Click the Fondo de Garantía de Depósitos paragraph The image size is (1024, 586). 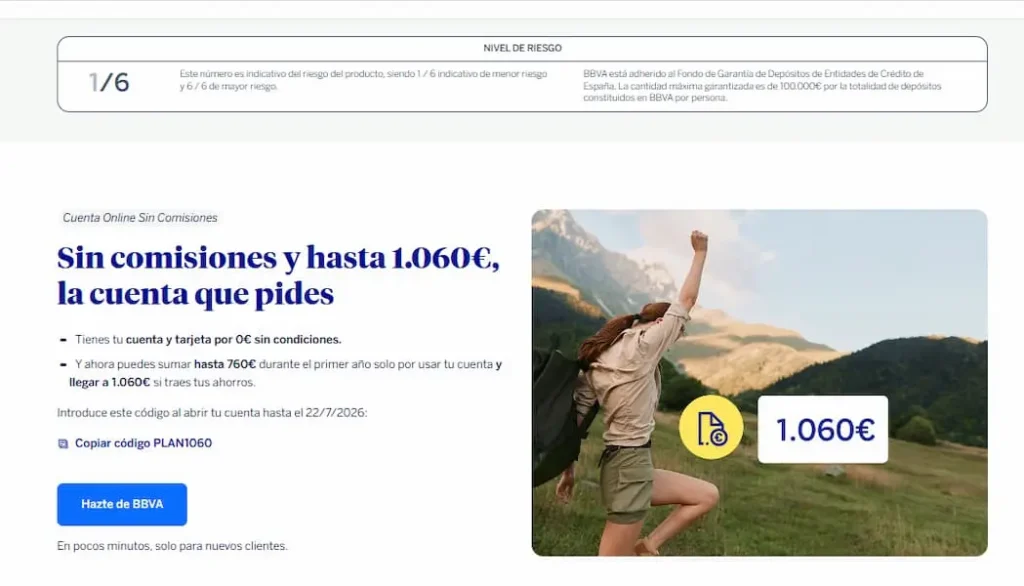(762, 86)
